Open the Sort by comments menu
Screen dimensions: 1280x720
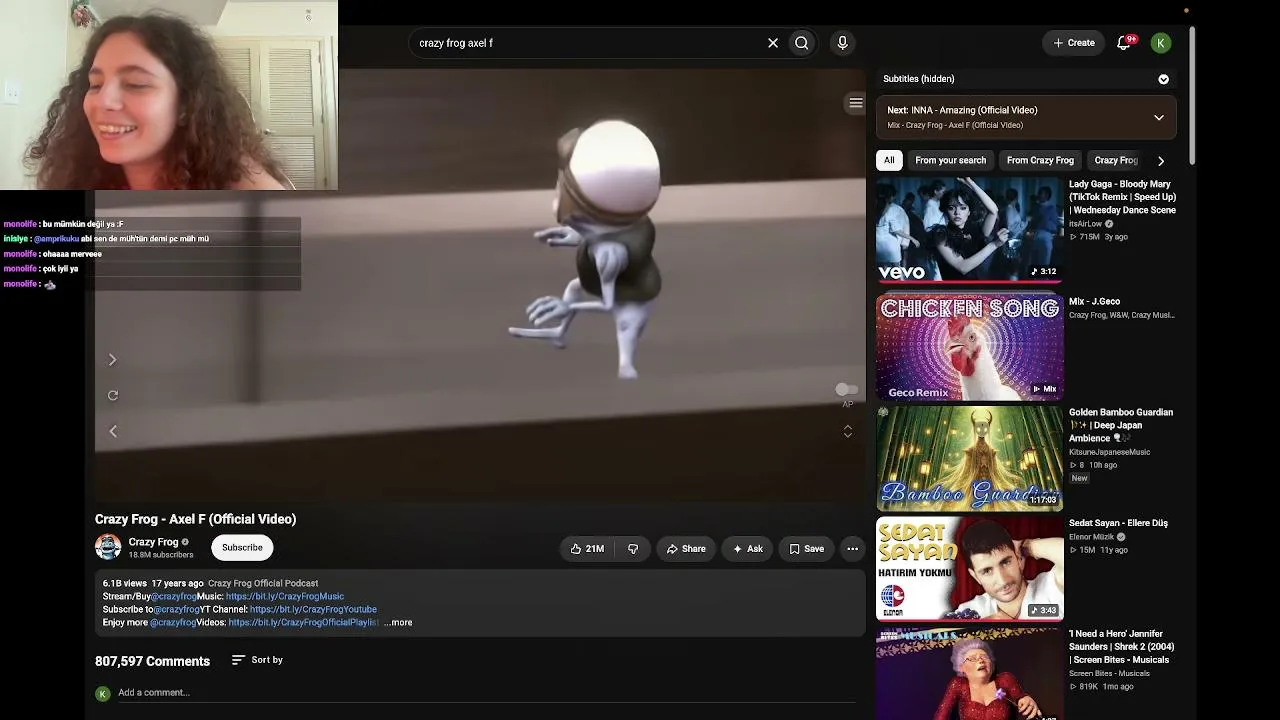click(257, 660)
